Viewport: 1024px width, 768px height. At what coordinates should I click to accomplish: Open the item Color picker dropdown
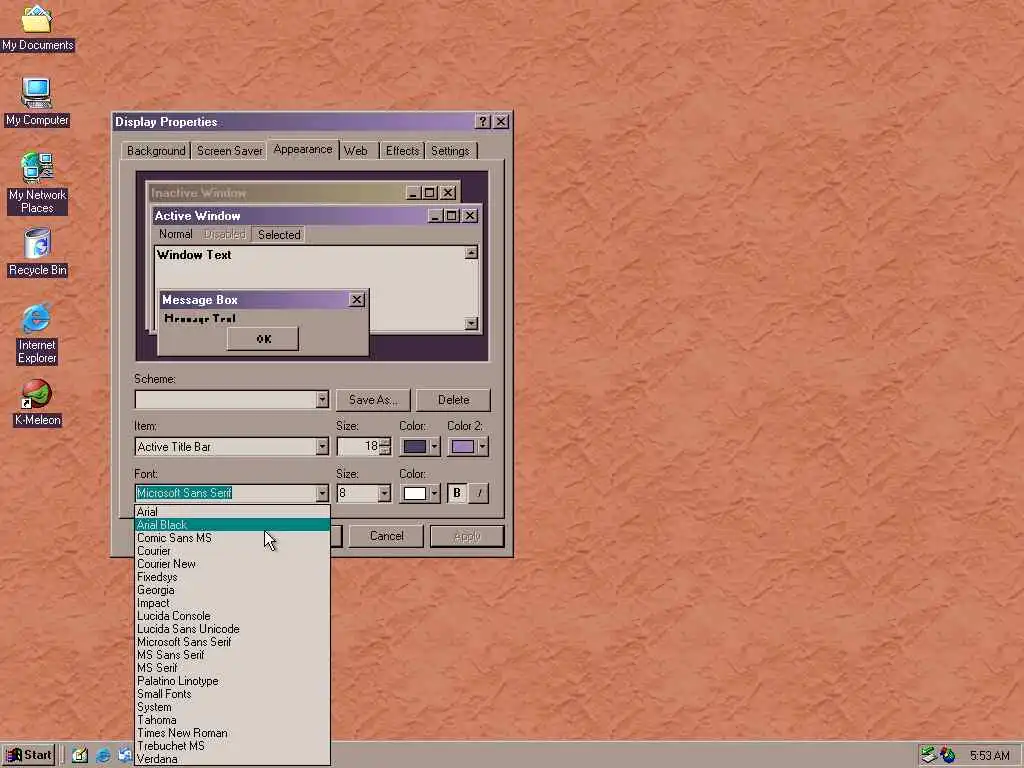(420, 447)
